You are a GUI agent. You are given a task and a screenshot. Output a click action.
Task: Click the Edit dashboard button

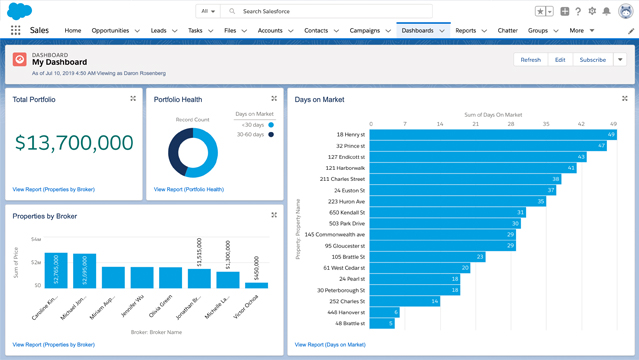560,60
